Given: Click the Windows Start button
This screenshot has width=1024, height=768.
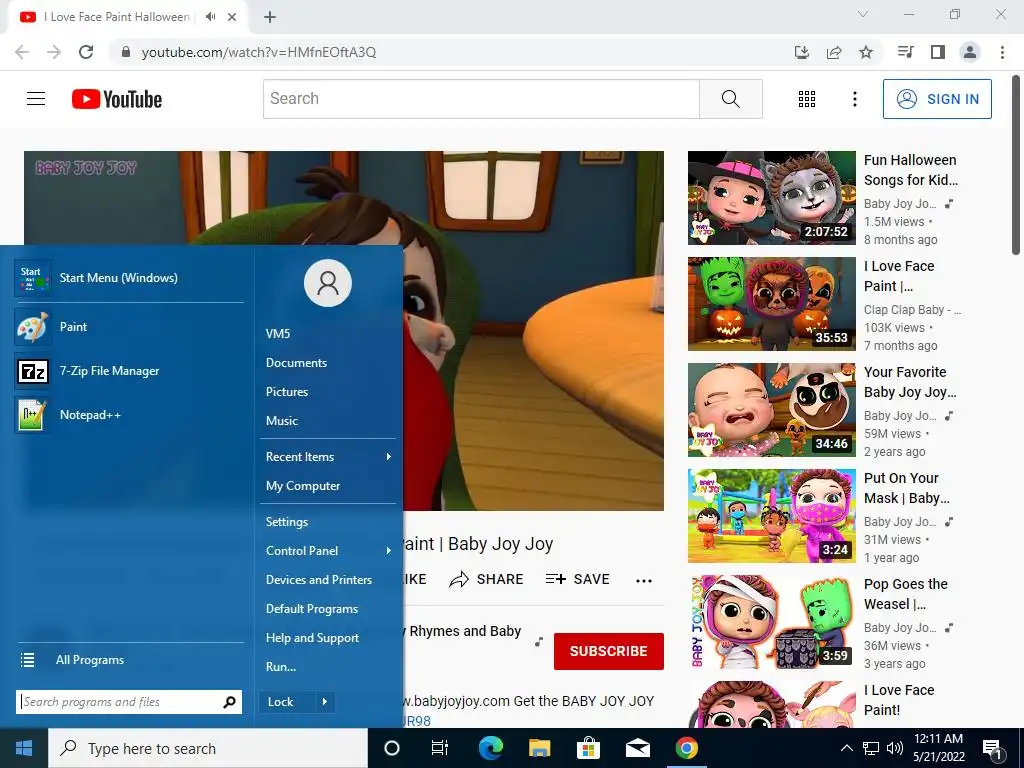Looking at the screenshot, I should point(24,748).
